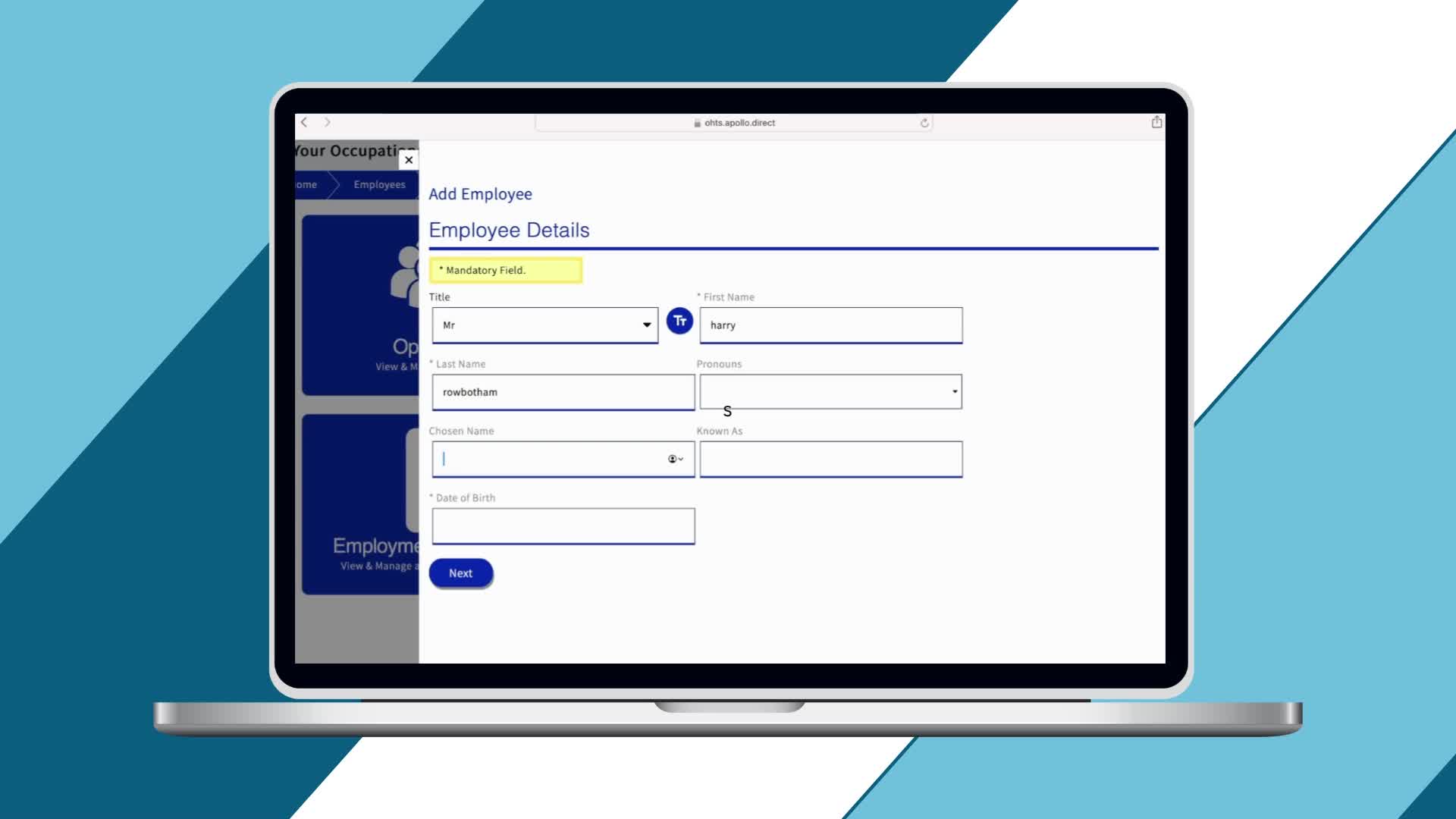Click the forward navigation arrow
Screen dimensions: 1456x819
point(327,121)
